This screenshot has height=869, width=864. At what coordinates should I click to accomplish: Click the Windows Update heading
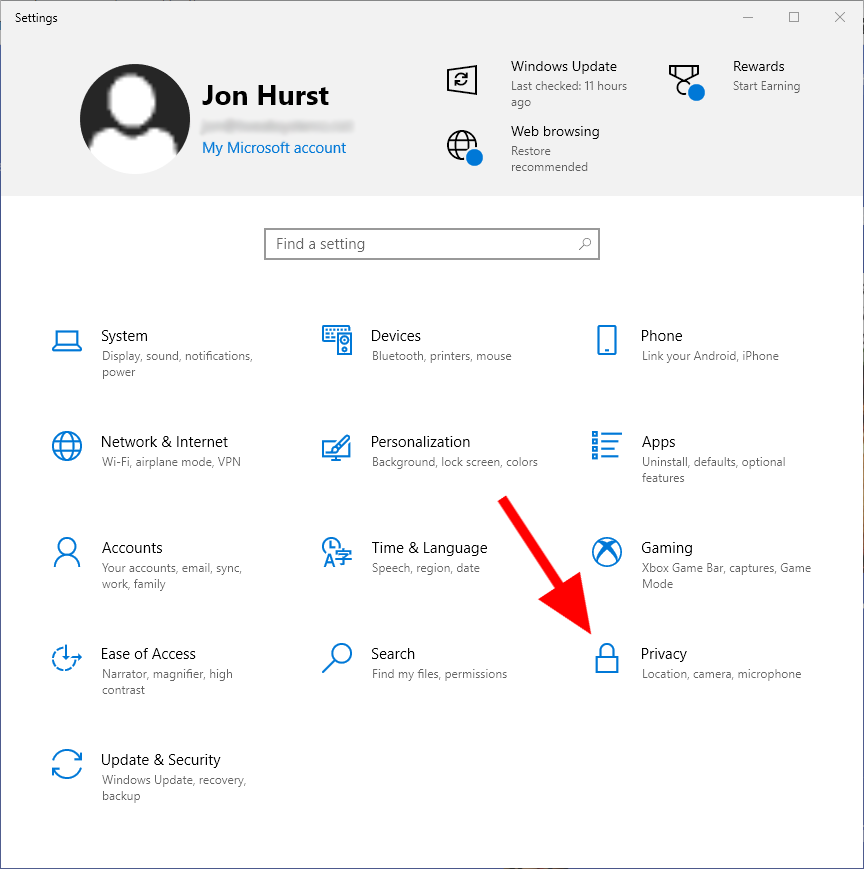[564, 67]
